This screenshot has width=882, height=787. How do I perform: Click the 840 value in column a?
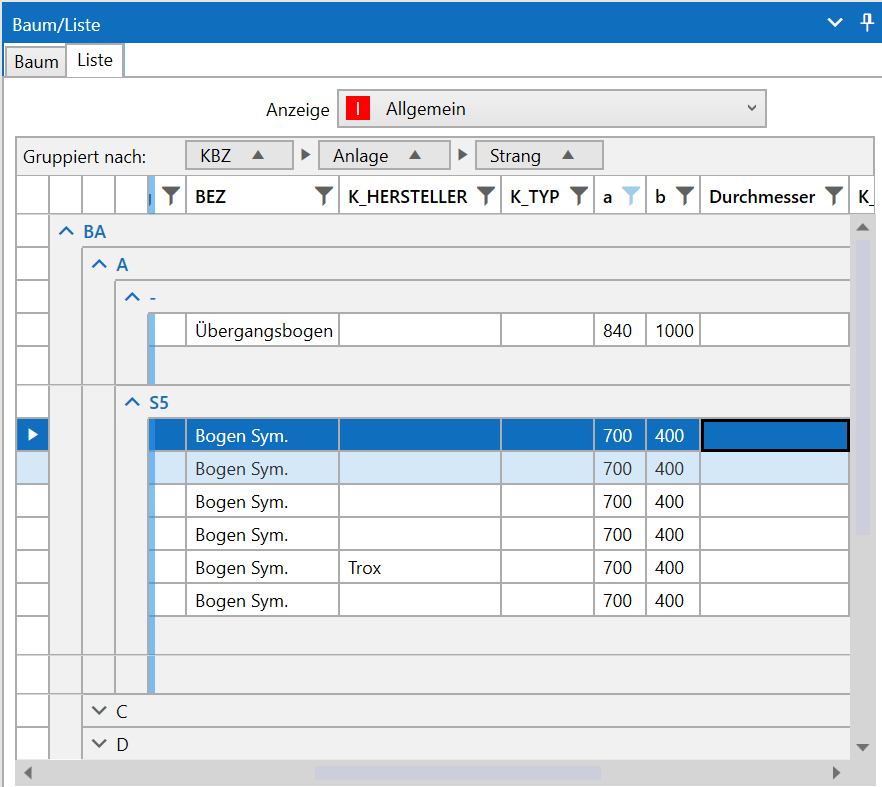[x=620, y=330]
